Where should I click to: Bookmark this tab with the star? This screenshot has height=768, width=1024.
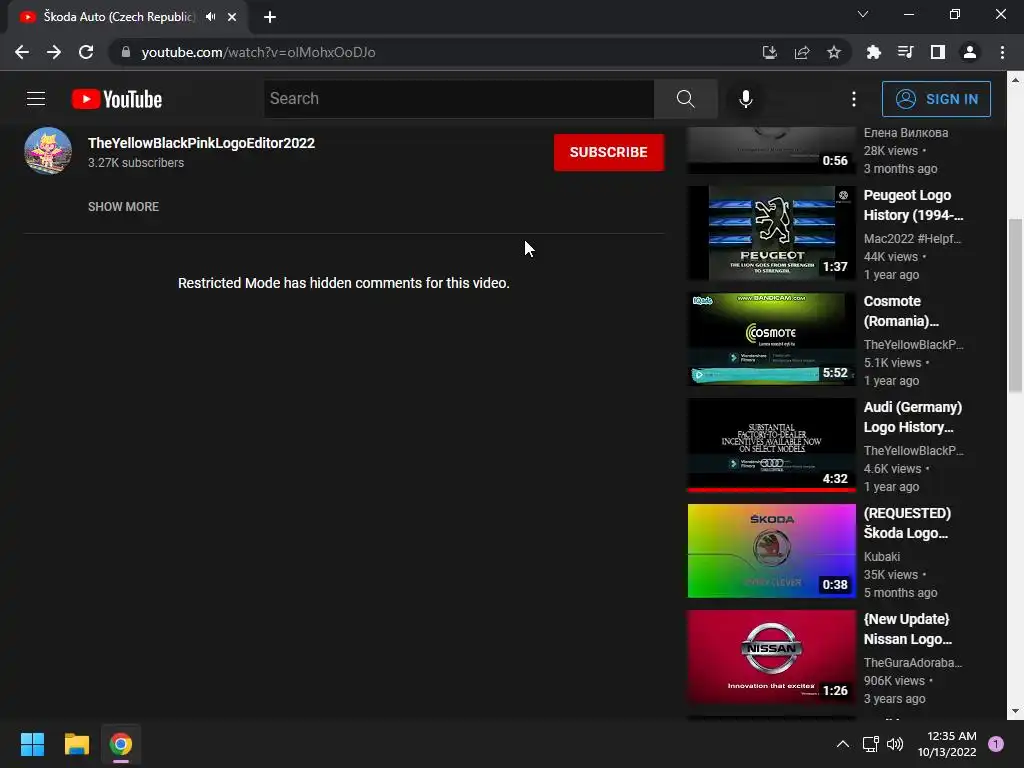click(833, 52)
